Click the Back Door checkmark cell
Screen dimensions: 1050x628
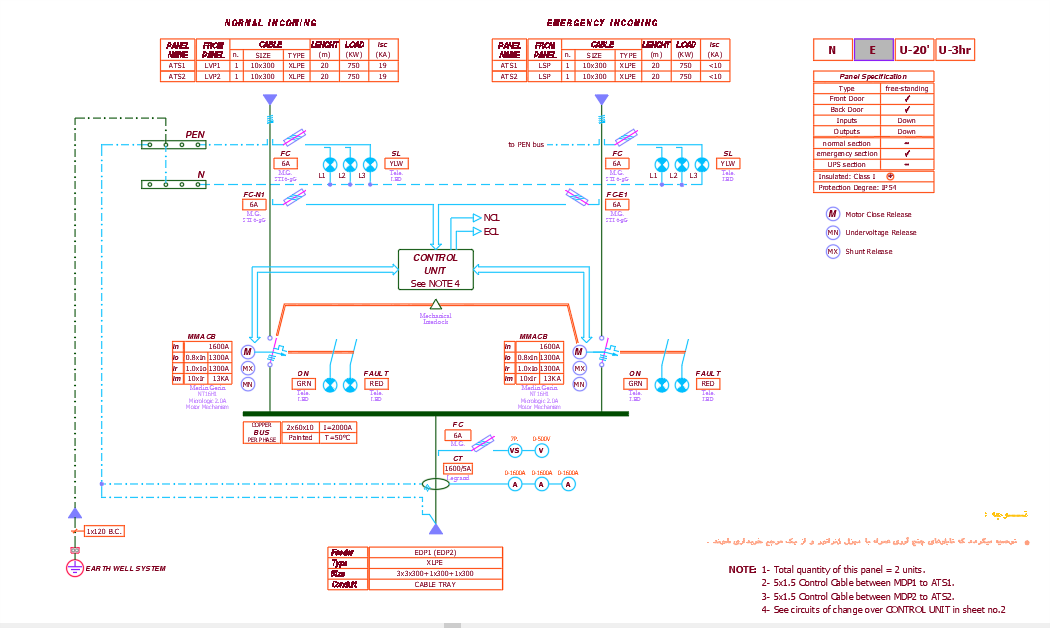pyautogui.click(x=907, y=109)
